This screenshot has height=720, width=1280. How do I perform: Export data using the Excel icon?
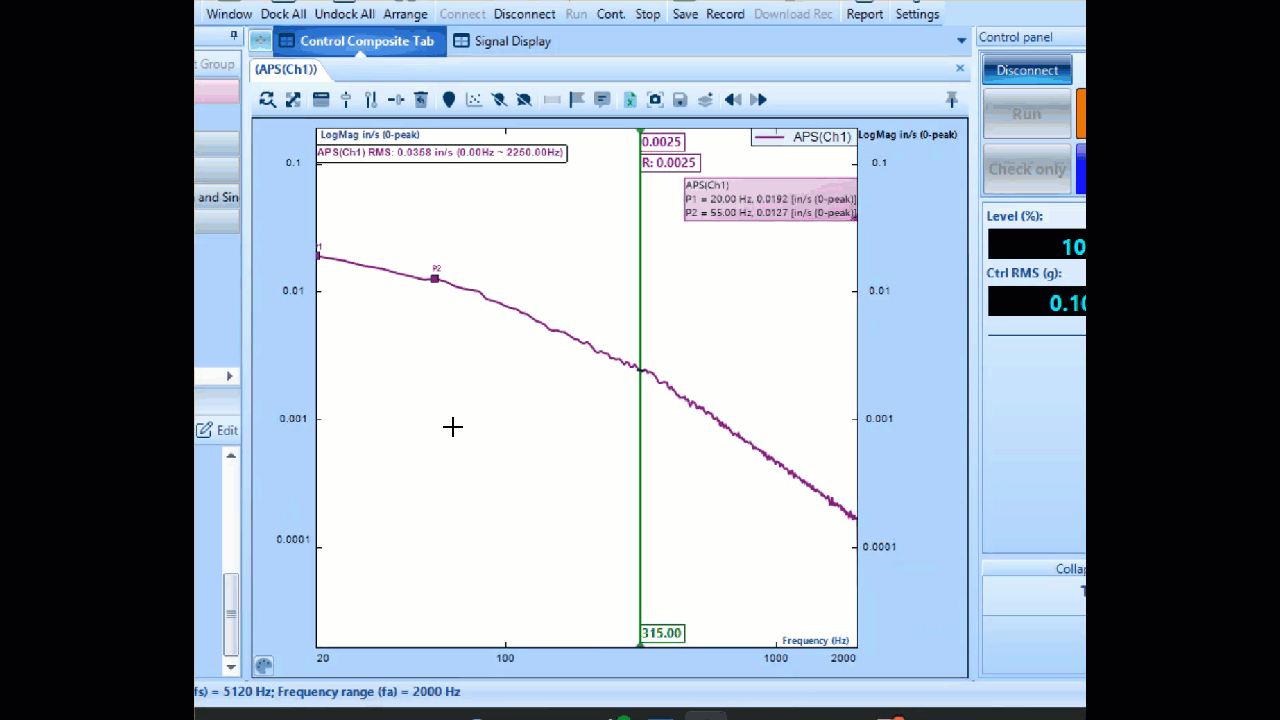point(630,100)
